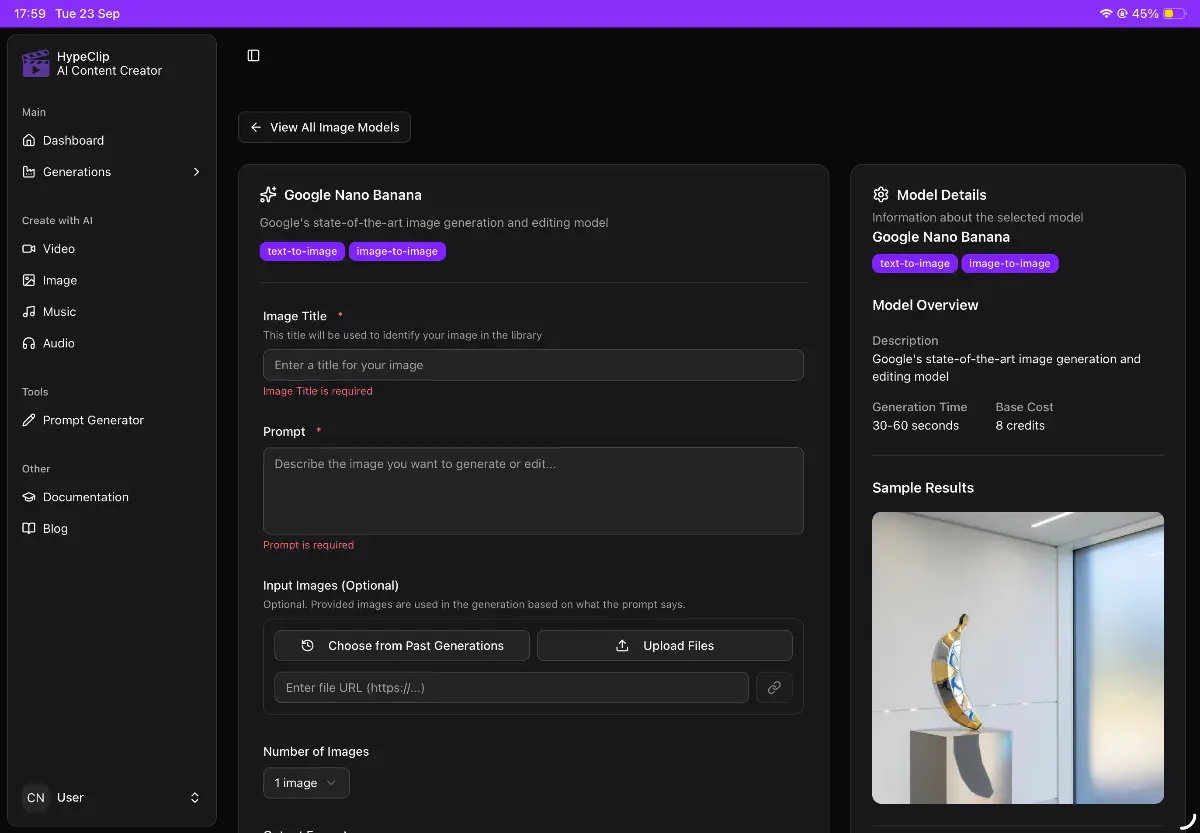Expand the Generations submenu chevron

196,172
